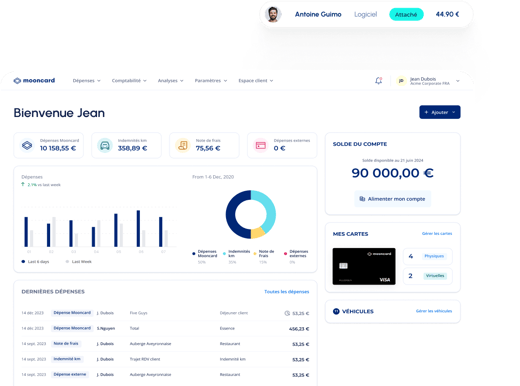Click the Note de frais tag row
Image resolution: width=520 pixels, height=386 pixels.
165,344
